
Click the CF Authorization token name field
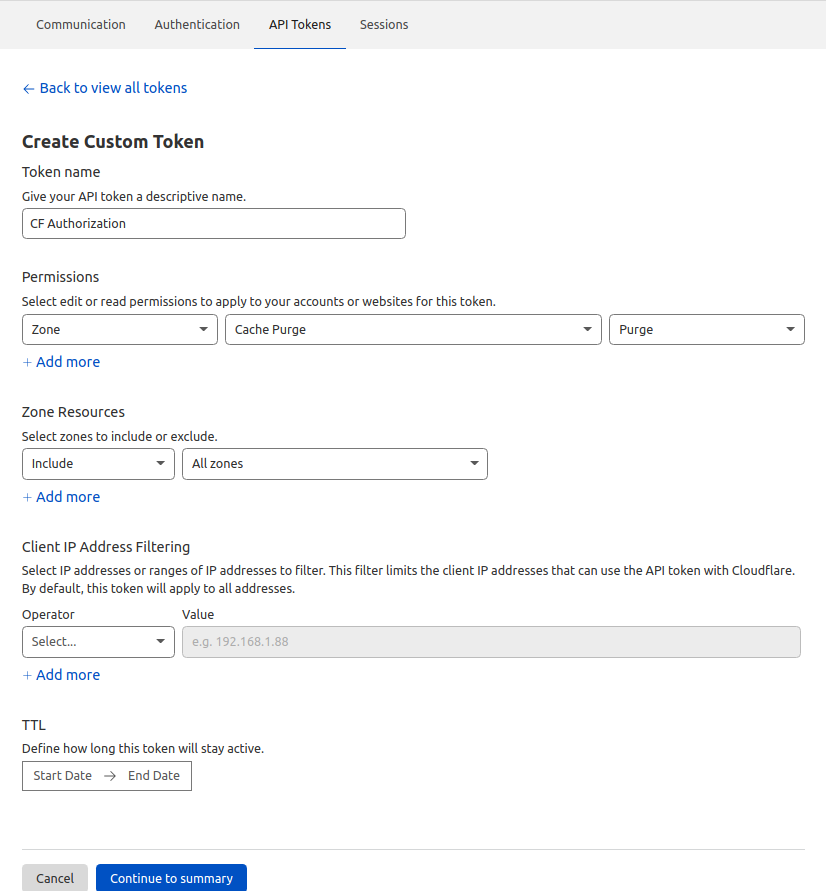pos(213,223)
